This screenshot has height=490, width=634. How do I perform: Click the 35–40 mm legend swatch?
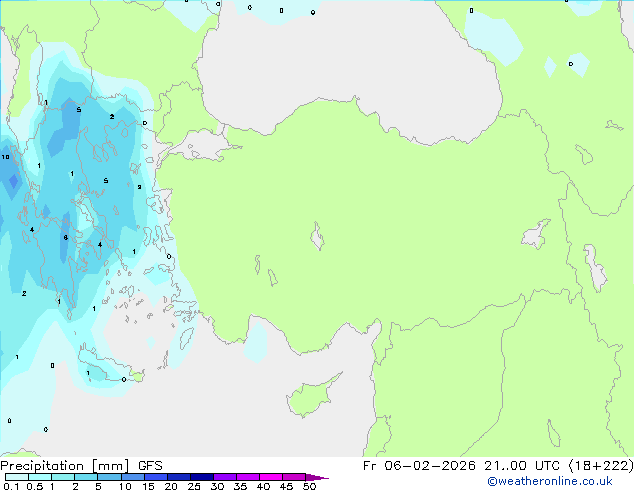[x=247, y=477]
